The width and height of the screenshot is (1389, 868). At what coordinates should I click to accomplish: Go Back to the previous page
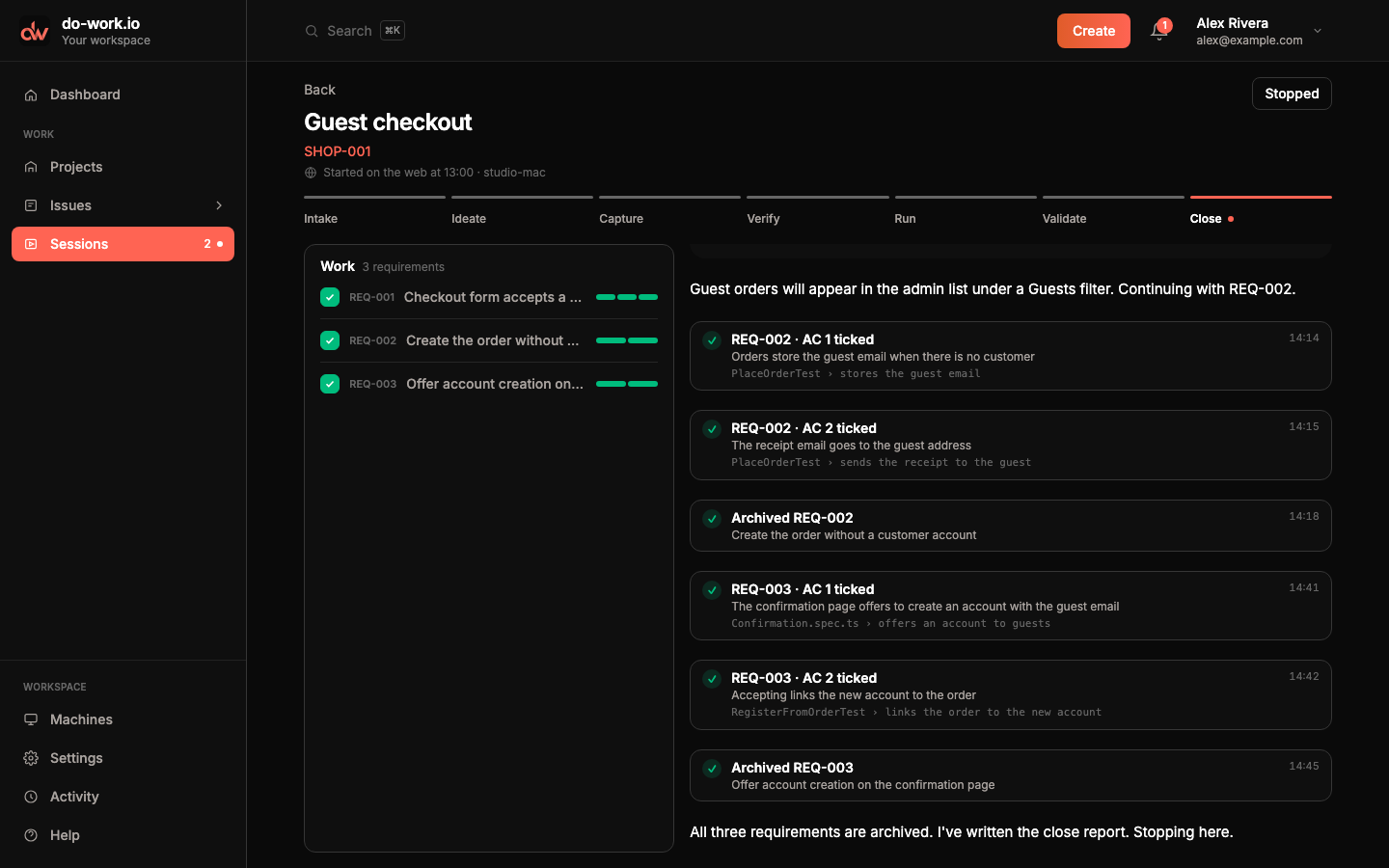tap(319, 90)
